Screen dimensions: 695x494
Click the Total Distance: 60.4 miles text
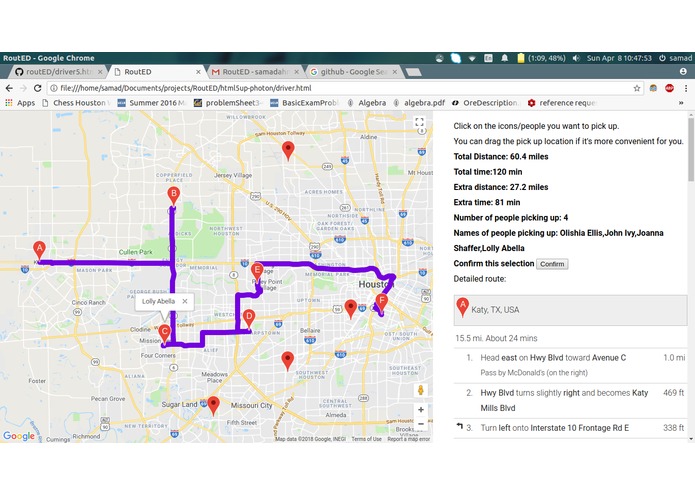pos(501,157)
